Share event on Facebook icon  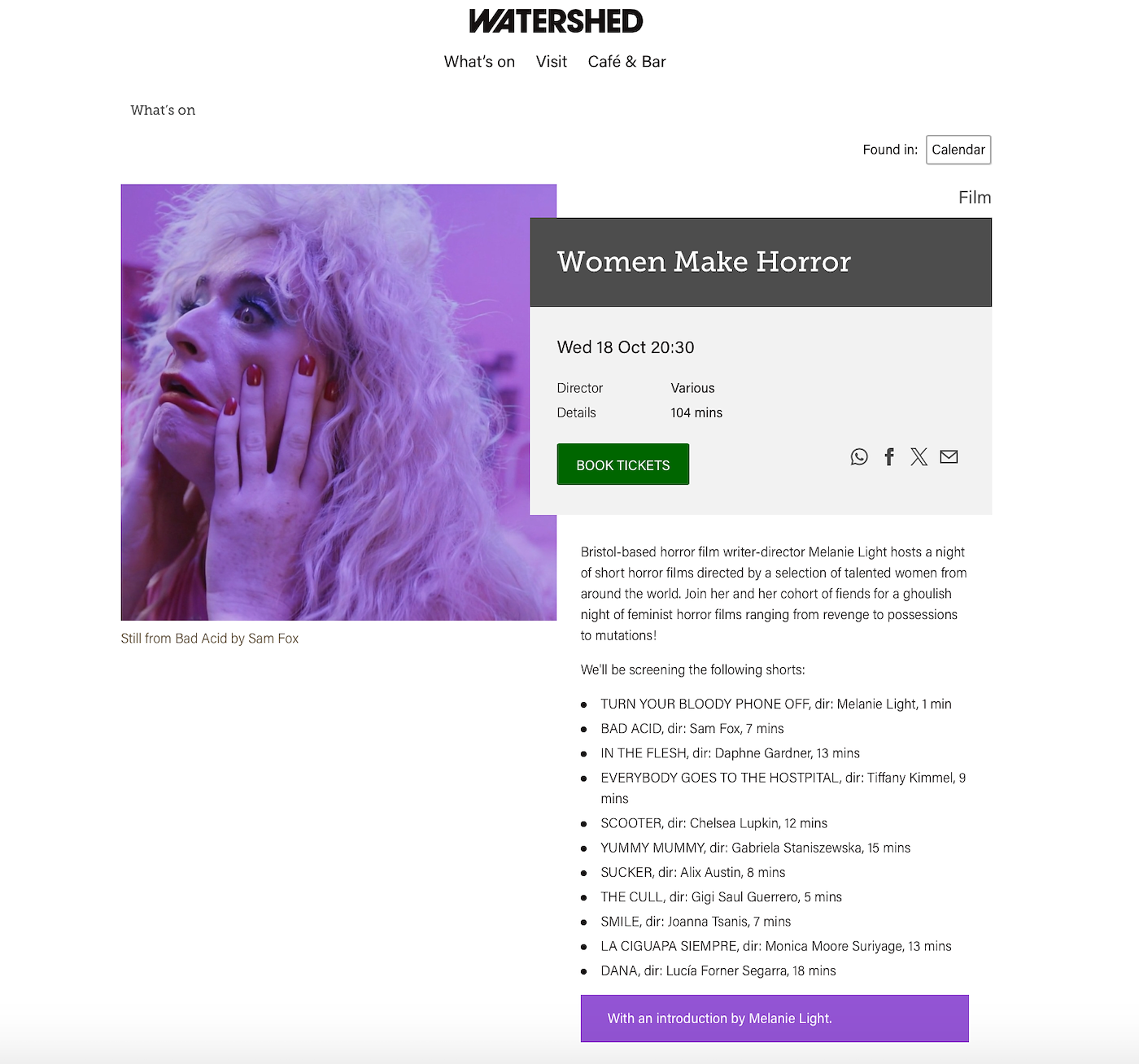[889, 457]
